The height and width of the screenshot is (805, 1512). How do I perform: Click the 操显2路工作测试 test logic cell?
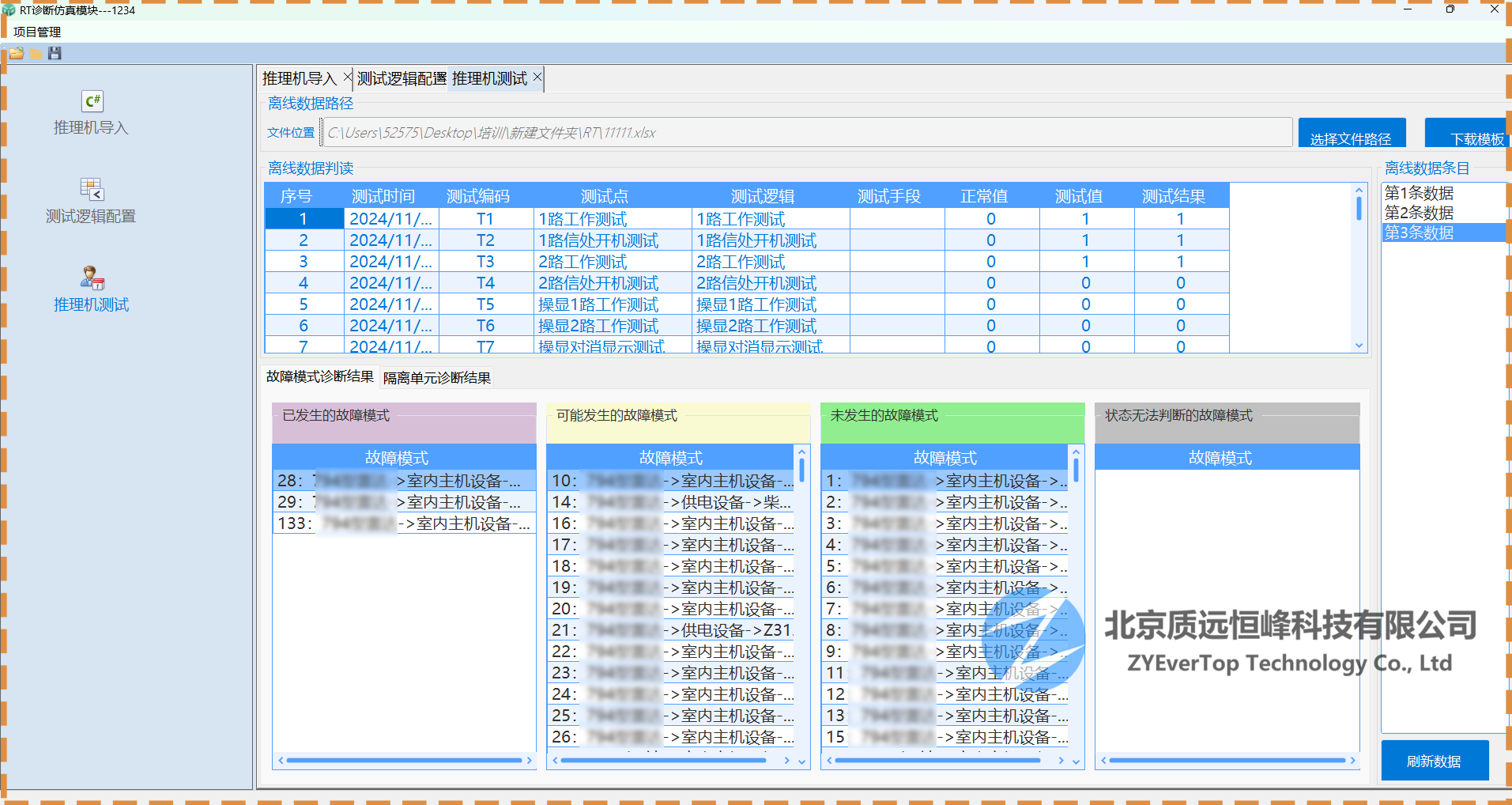(771, 326)
